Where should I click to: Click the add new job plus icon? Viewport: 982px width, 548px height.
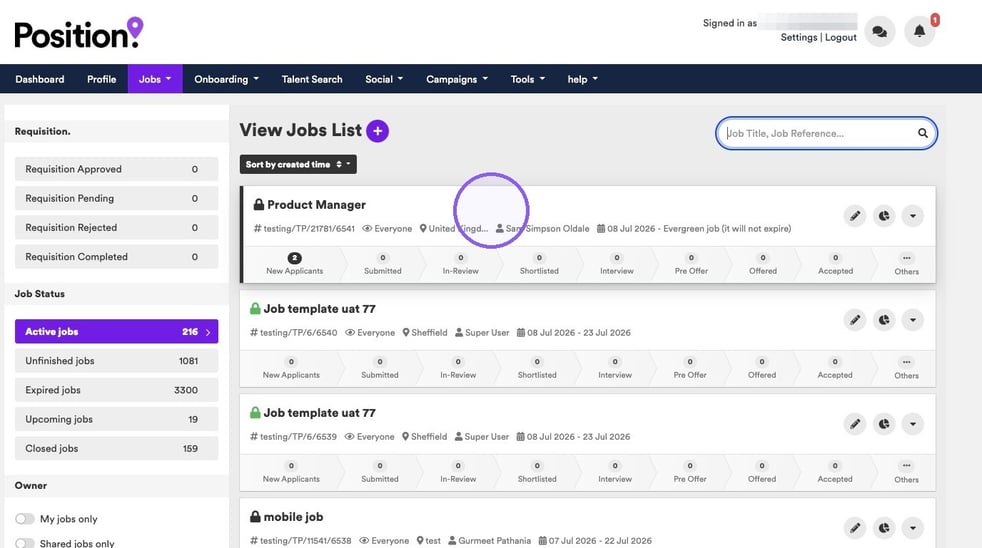377,131
